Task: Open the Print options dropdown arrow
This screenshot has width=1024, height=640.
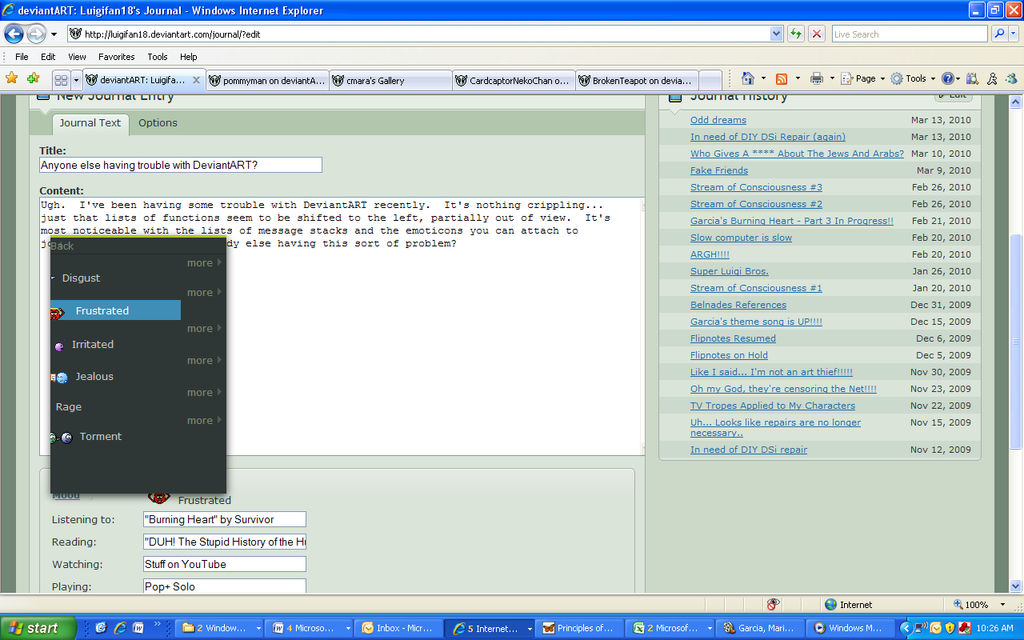Action: pyautogui.click(x=831, y=78)
